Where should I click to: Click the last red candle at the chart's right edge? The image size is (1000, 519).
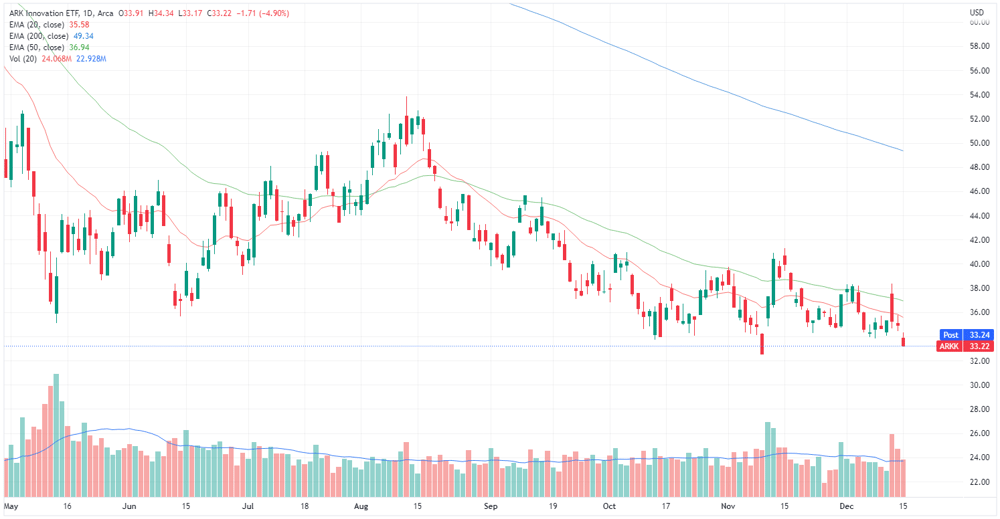(x=903, y=341)
